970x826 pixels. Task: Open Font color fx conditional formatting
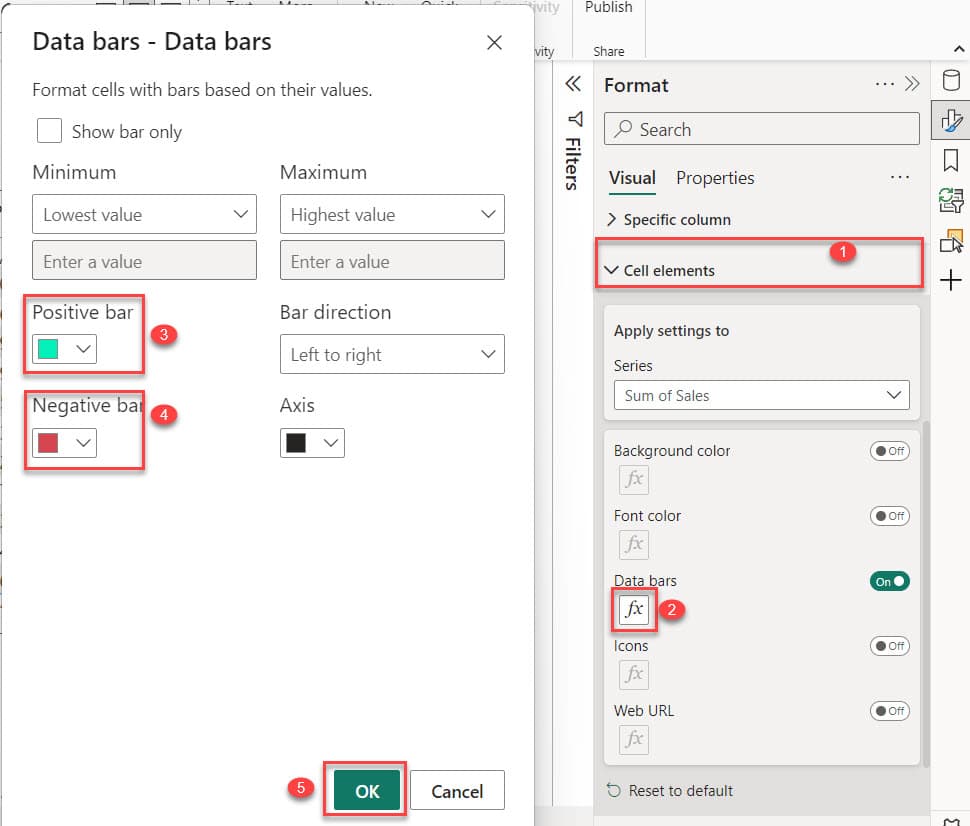633,544
